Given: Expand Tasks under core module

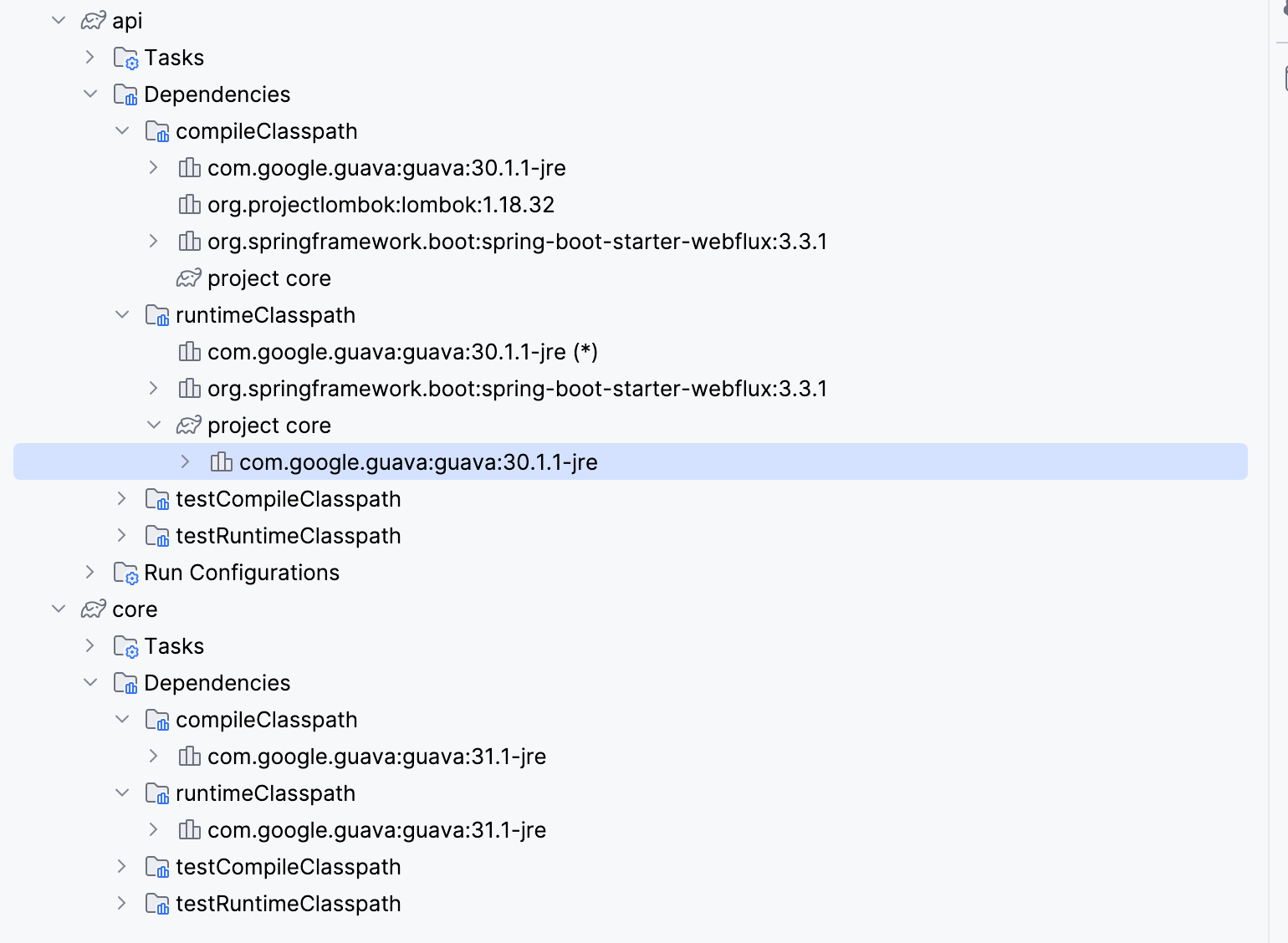Looking at the screenshot, I should [x=90, y=645].
